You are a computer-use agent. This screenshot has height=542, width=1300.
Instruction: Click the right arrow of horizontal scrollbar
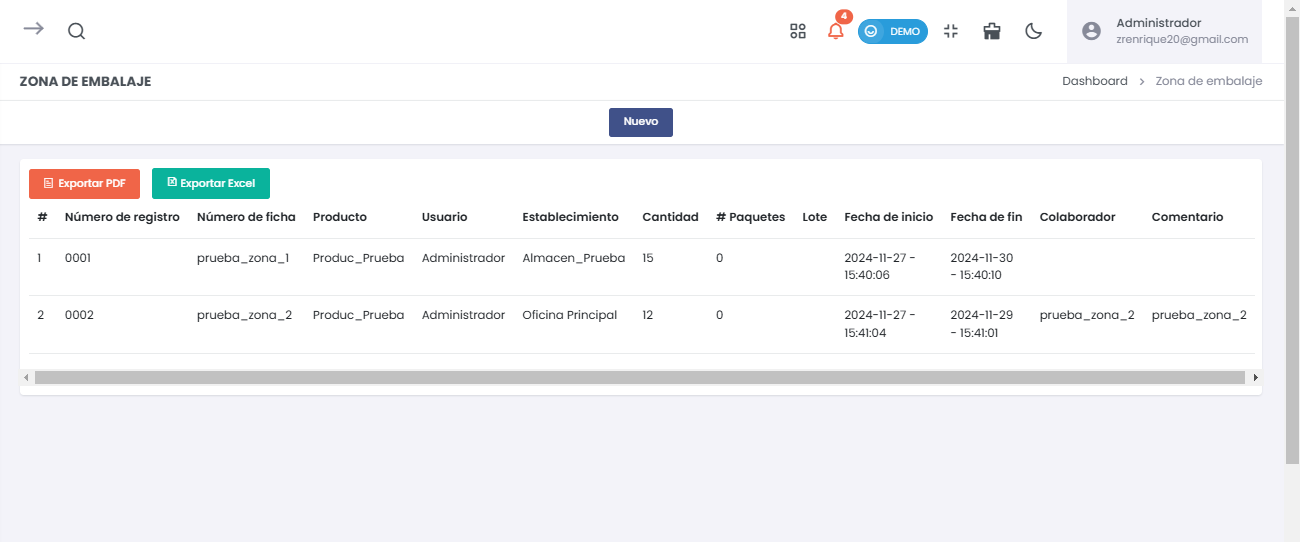tap(1255, 378)
